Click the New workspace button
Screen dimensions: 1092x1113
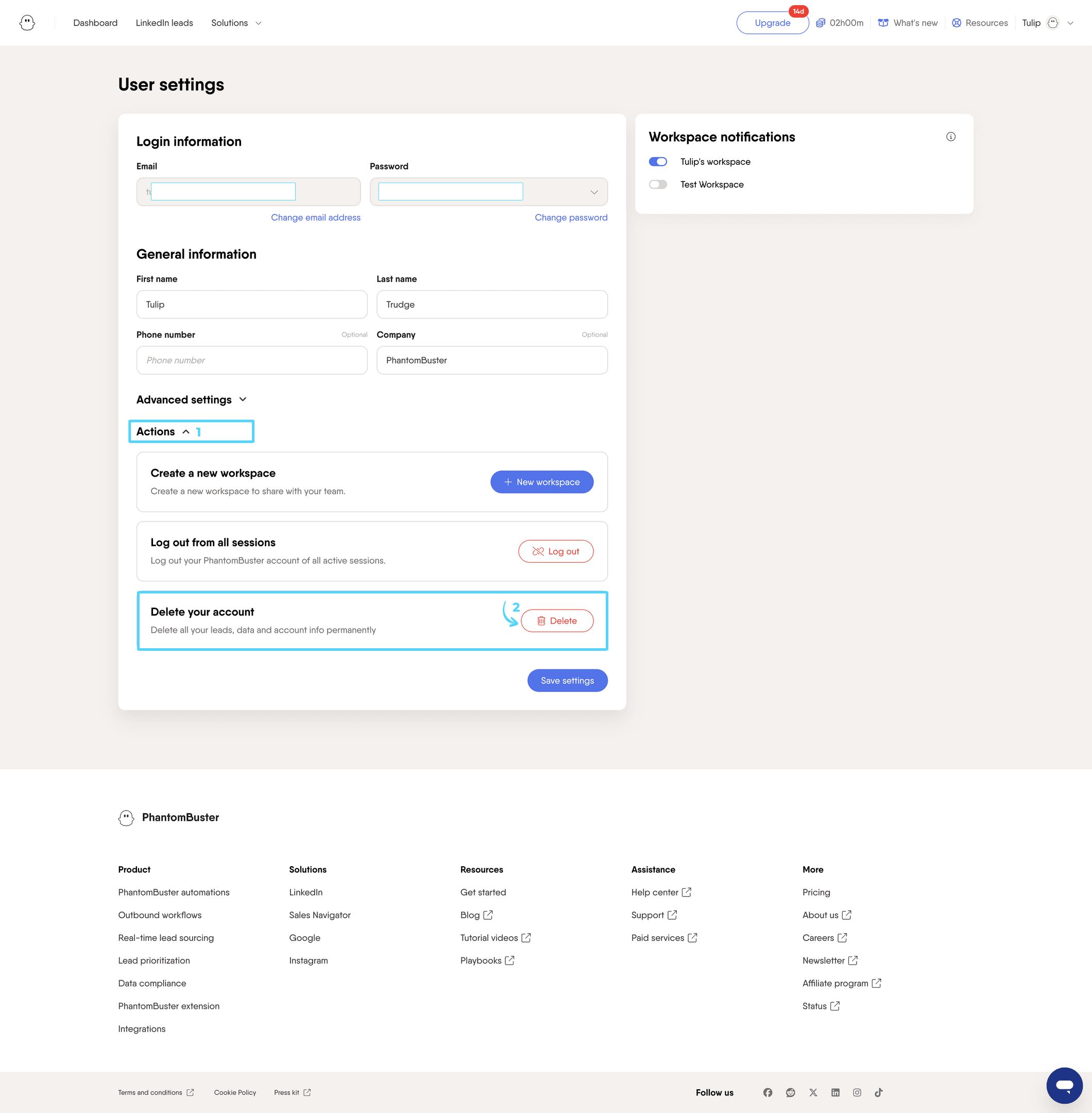coord(541,482)
